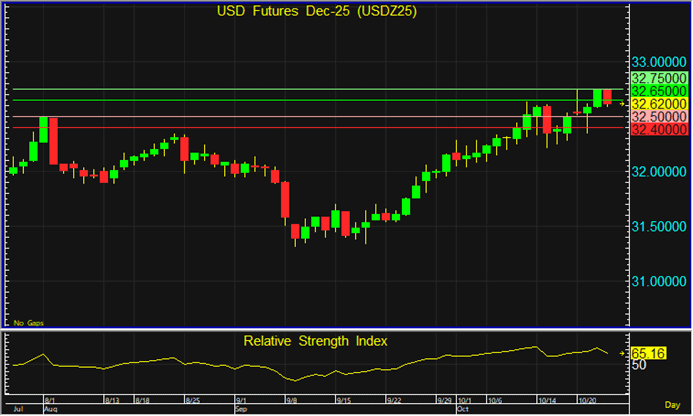693x416 pixels.
Task: Click the 9/15 date on time axis
Action: [x=342, y=401]
